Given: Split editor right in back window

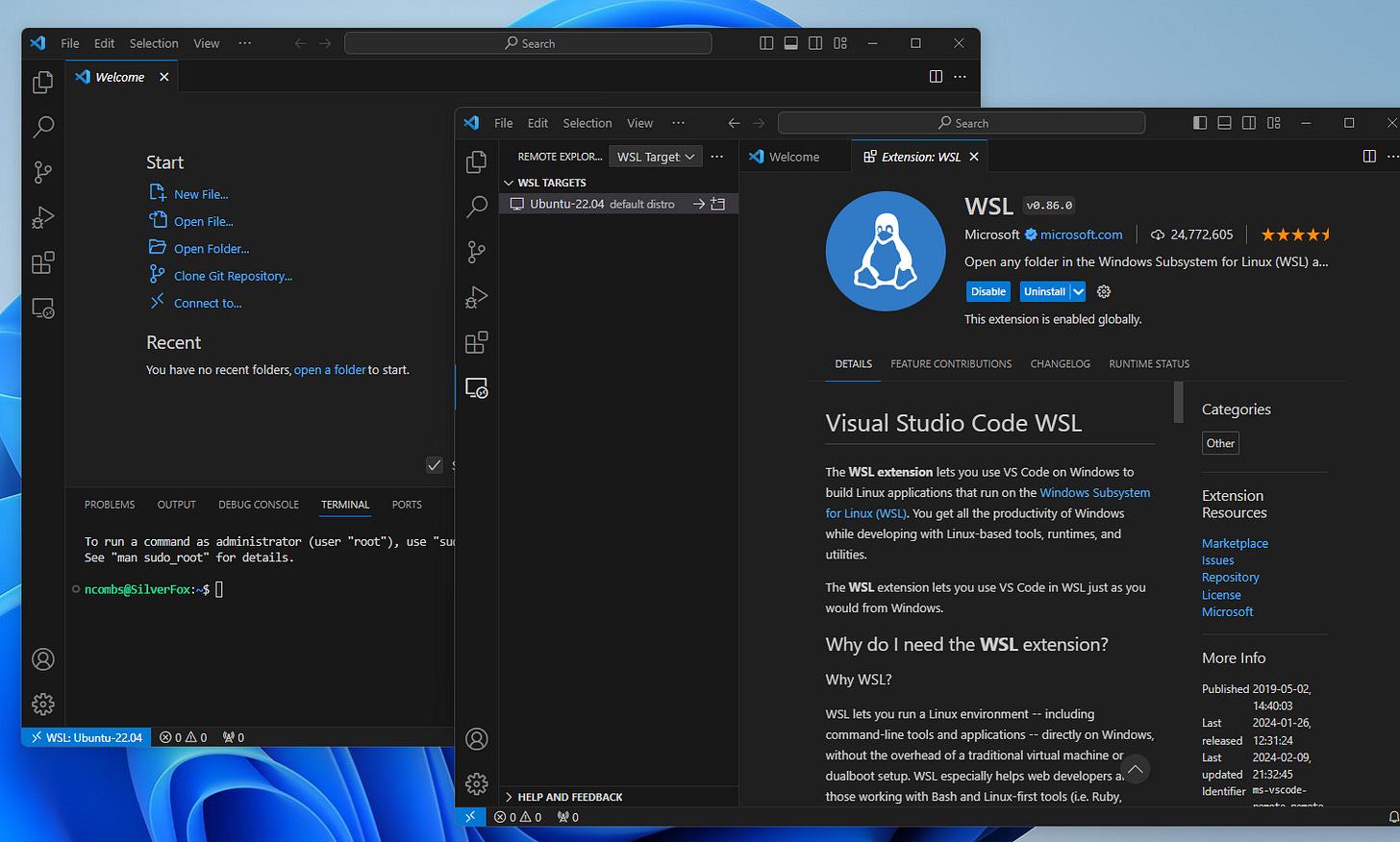Looking at the screenshot, I should pos(936,77).
